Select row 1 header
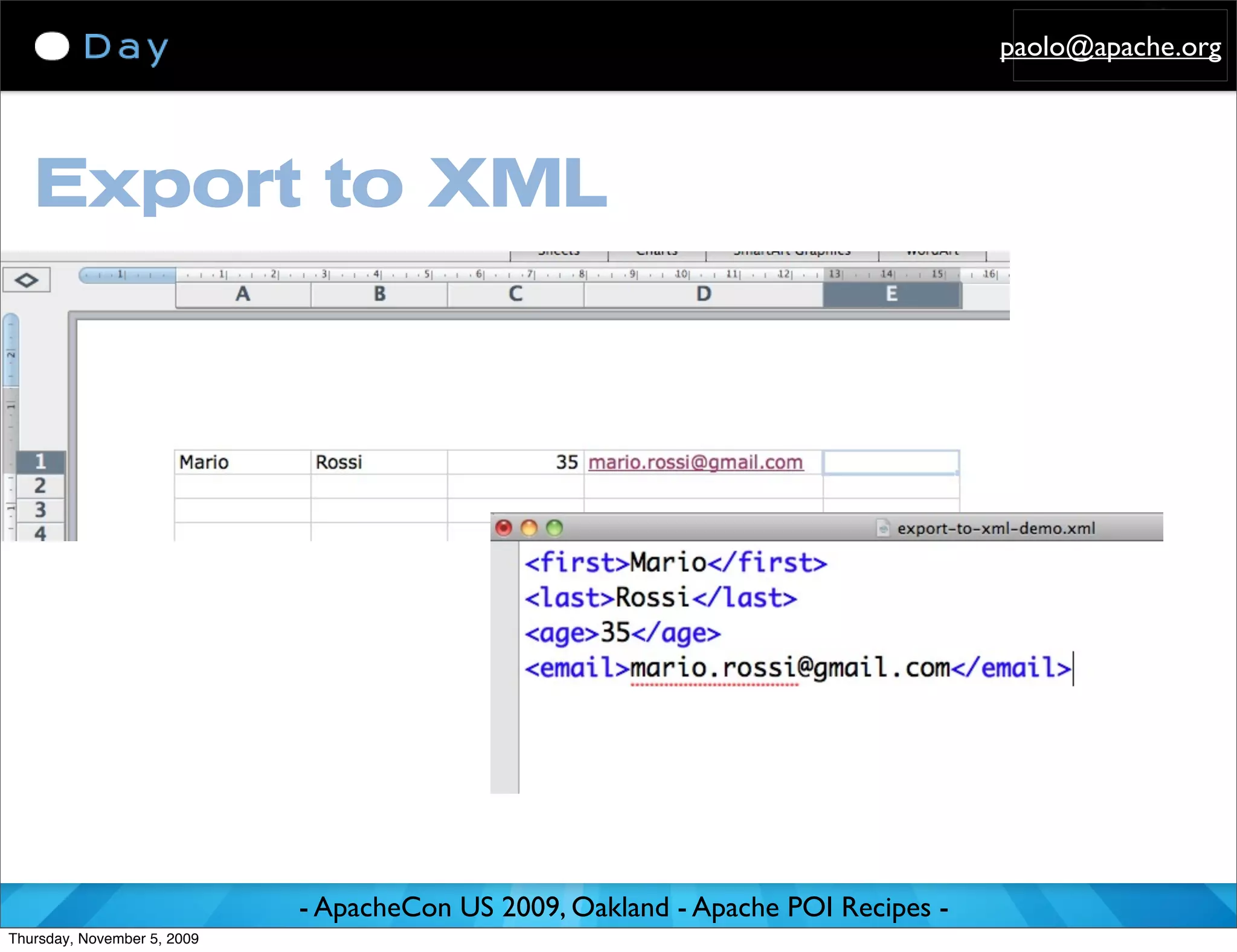The width and height of the screenshot is (1237, 952). coord(40,462)
